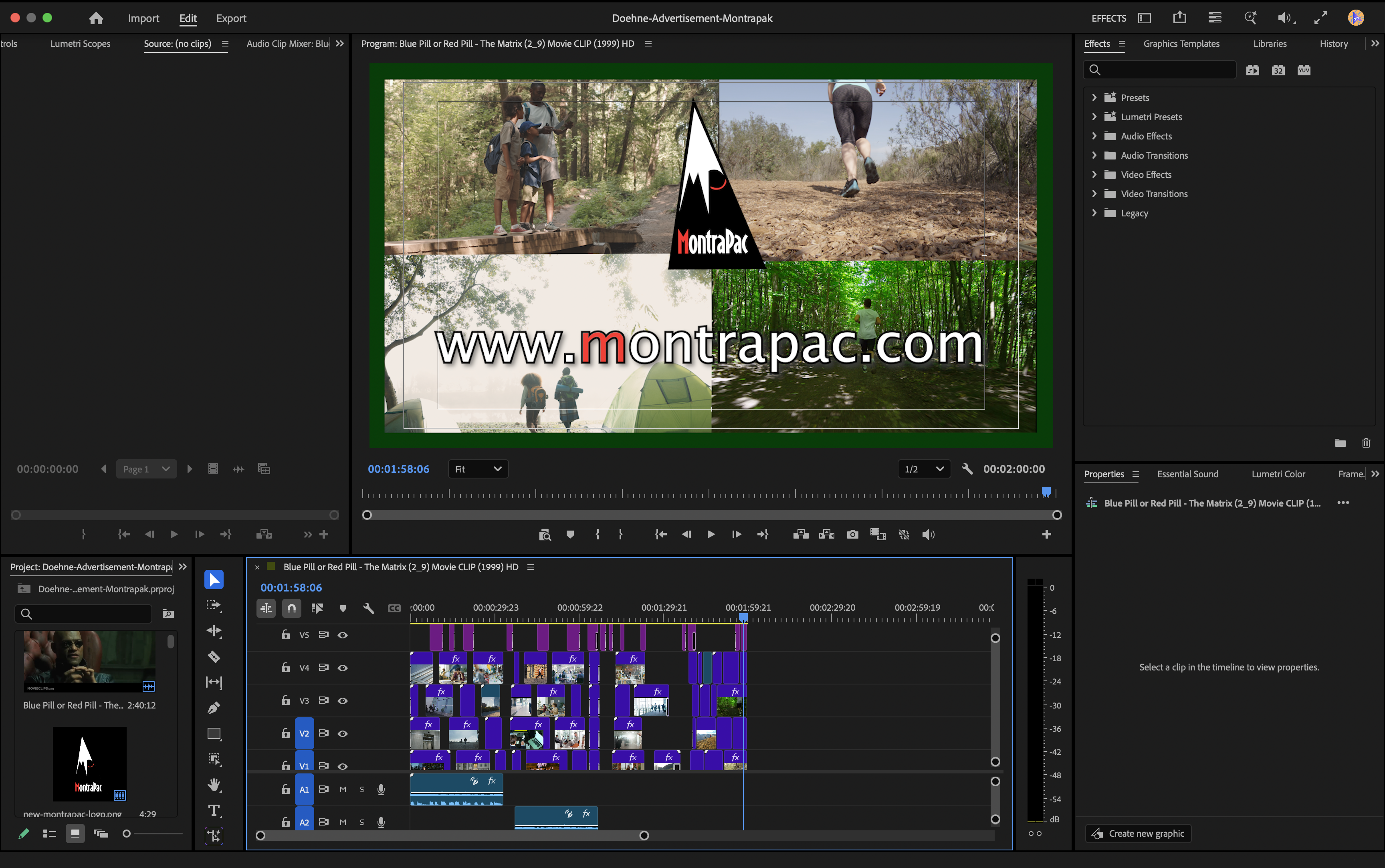The height and width of the screenshot is (868, 1385).
Task: Click the Lift button in Program Monitor
Action: [801, 535]
